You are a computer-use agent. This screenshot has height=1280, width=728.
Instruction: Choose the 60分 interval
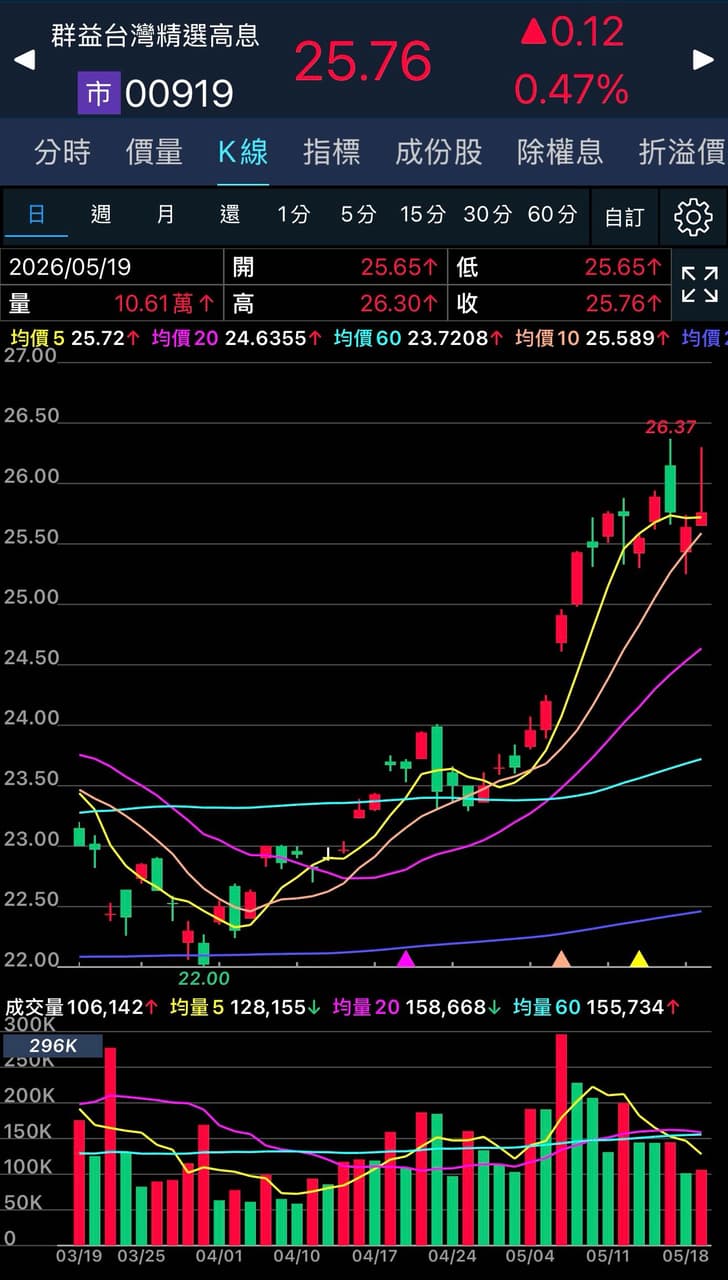(x=552, y=214)
